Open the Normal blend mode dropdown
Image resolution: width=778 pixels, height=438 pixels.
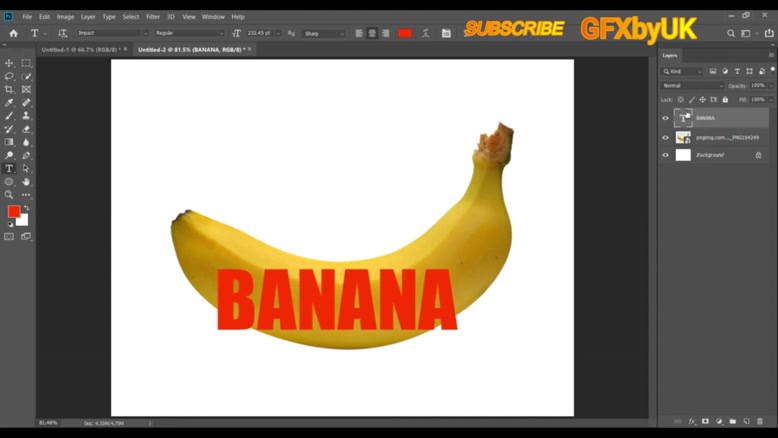pos(691,86)
